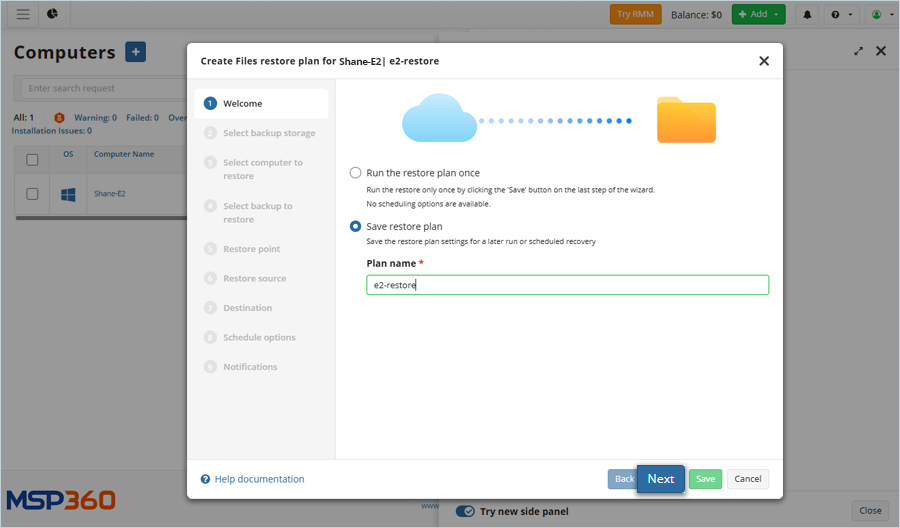Open the user account dropdown
This screenshot has width=900, height=528.
(880, 14)
